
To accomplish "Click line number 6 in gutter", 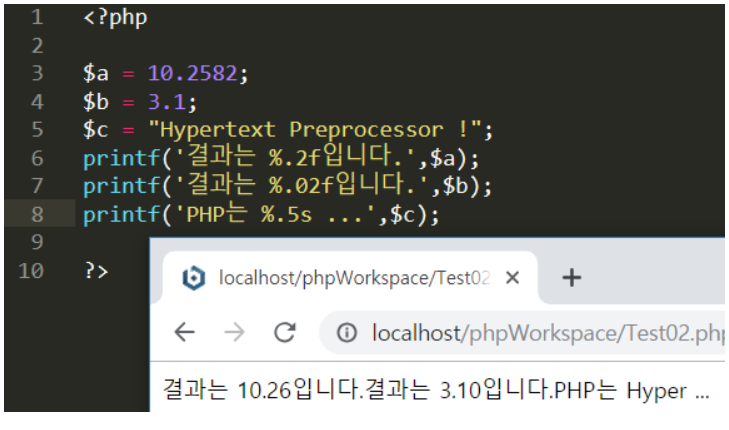I will point(37,158).
